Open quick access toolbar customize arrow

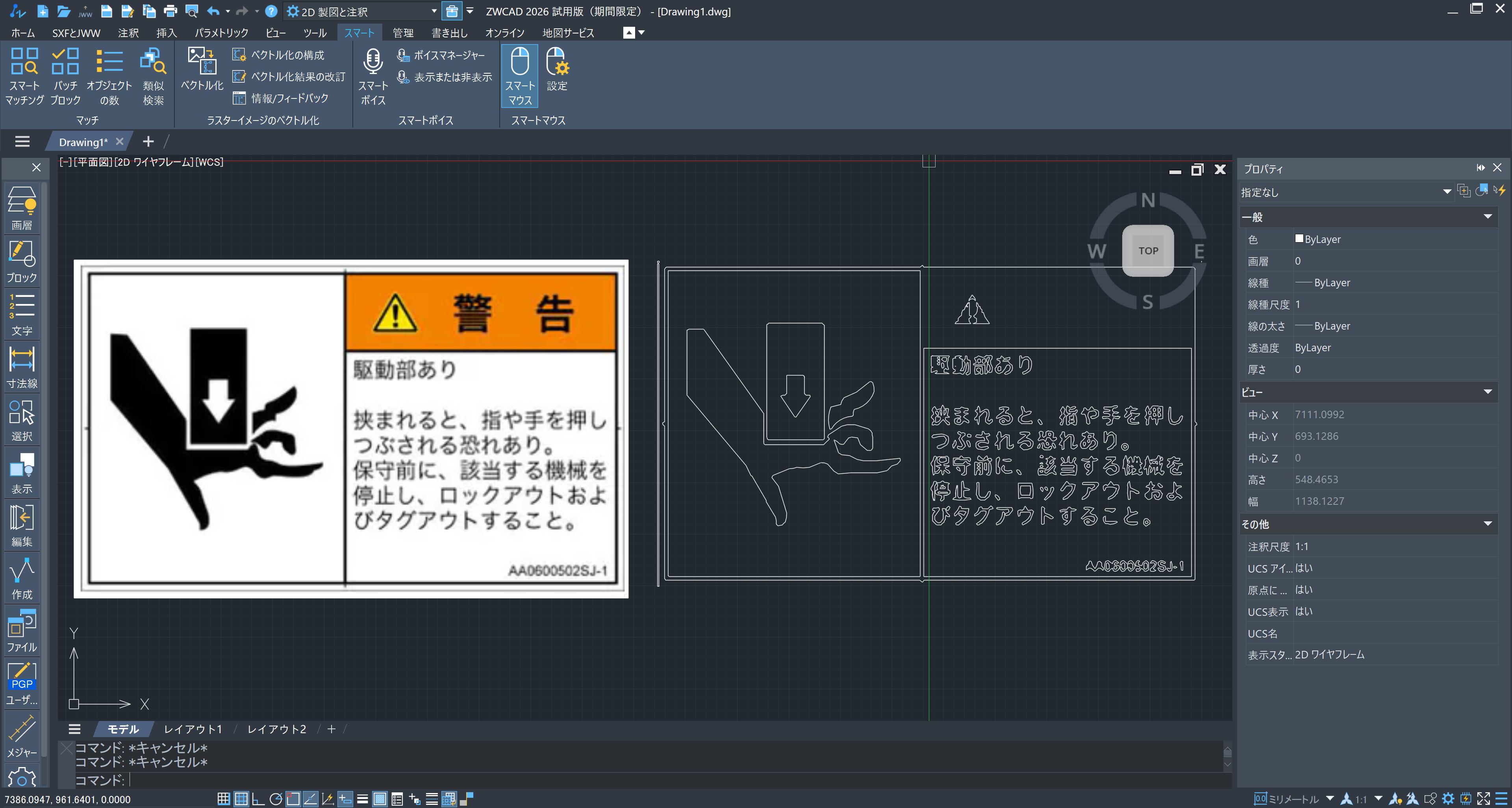click(x=470, y=11)
